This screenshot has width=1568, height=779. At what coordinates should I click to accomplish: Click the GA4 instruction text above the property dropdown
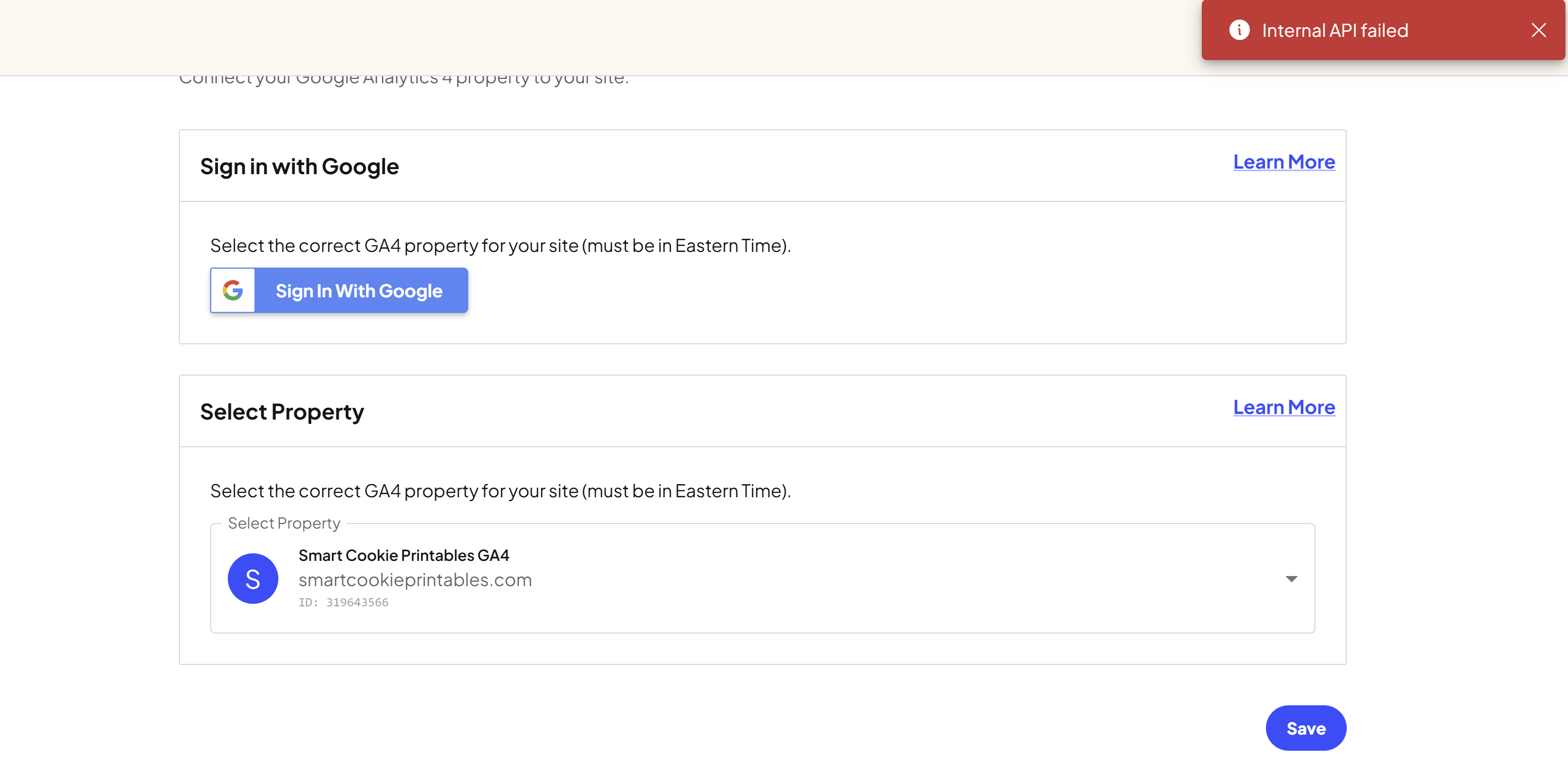pos(500,490)
